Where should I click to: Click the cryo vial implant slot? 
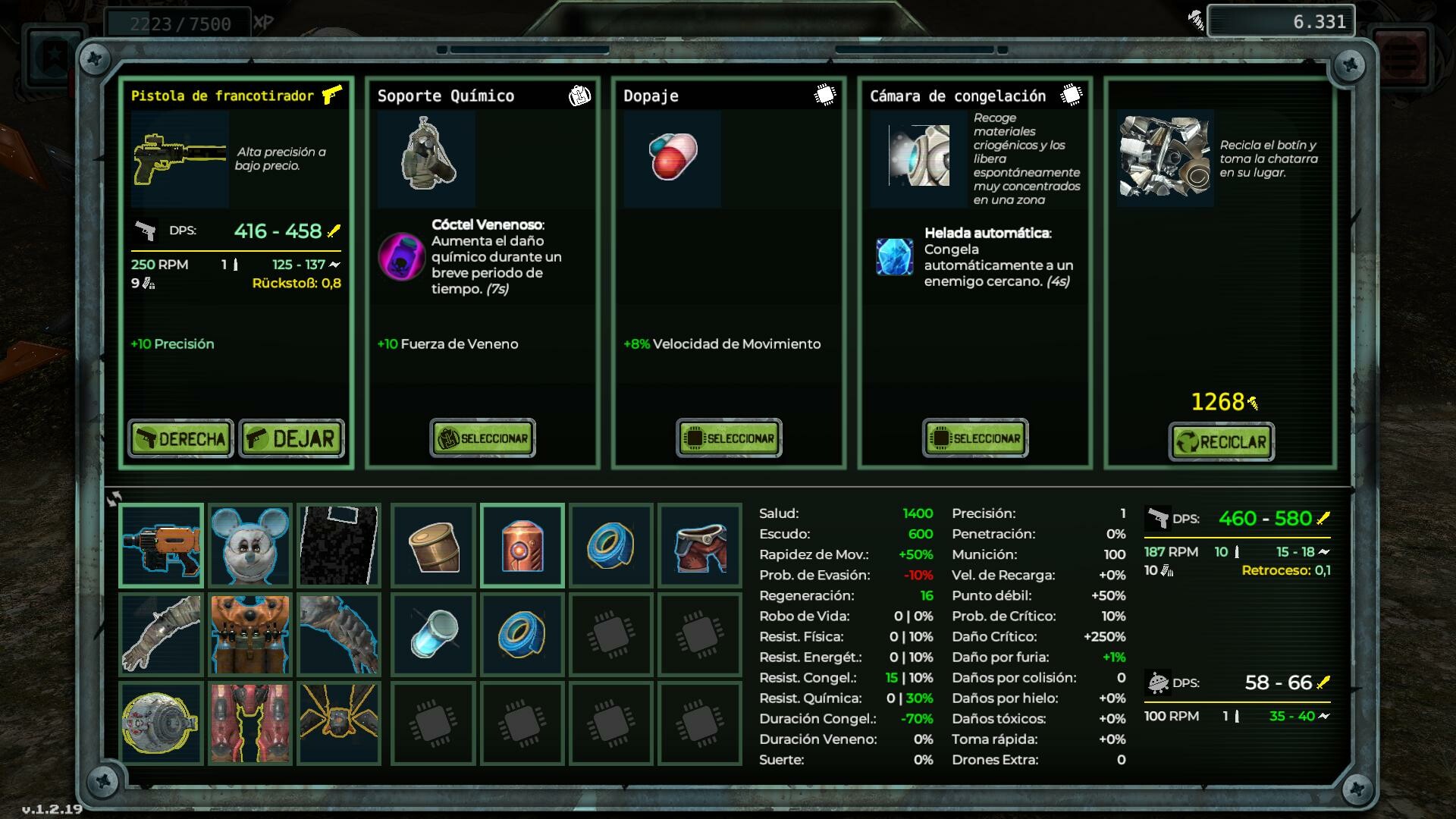434,635
